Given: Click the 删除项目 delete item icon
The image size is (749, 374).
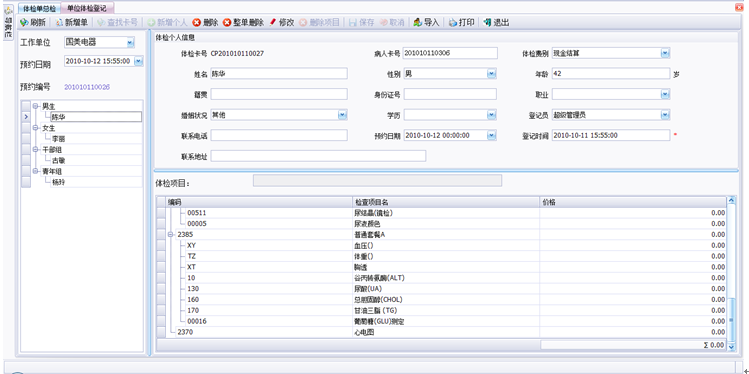Looking at the screenshot, I should pos(303,22).
